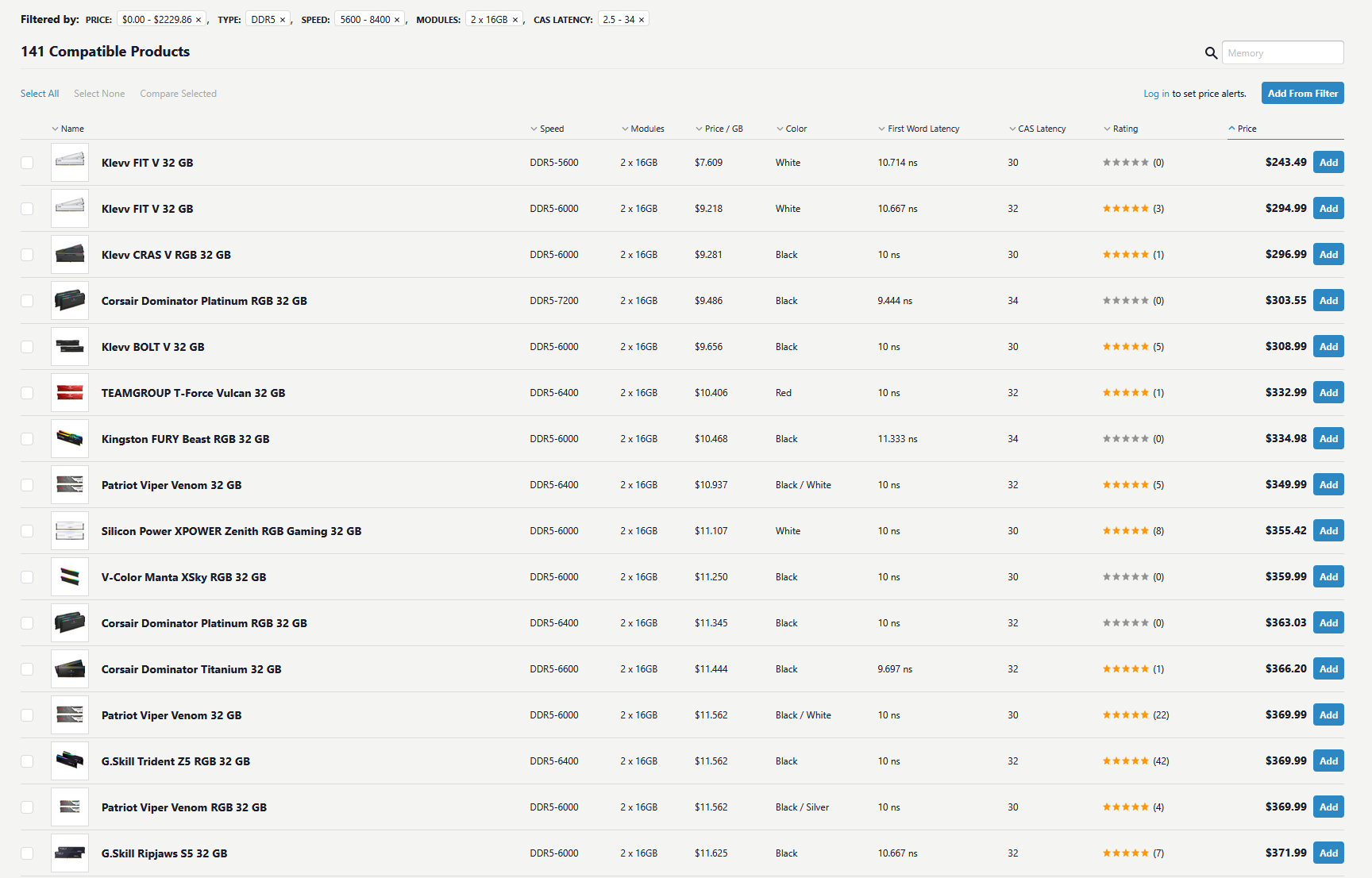
Task: Remove the DDR5 type filter
Action: tap(283, 20)
